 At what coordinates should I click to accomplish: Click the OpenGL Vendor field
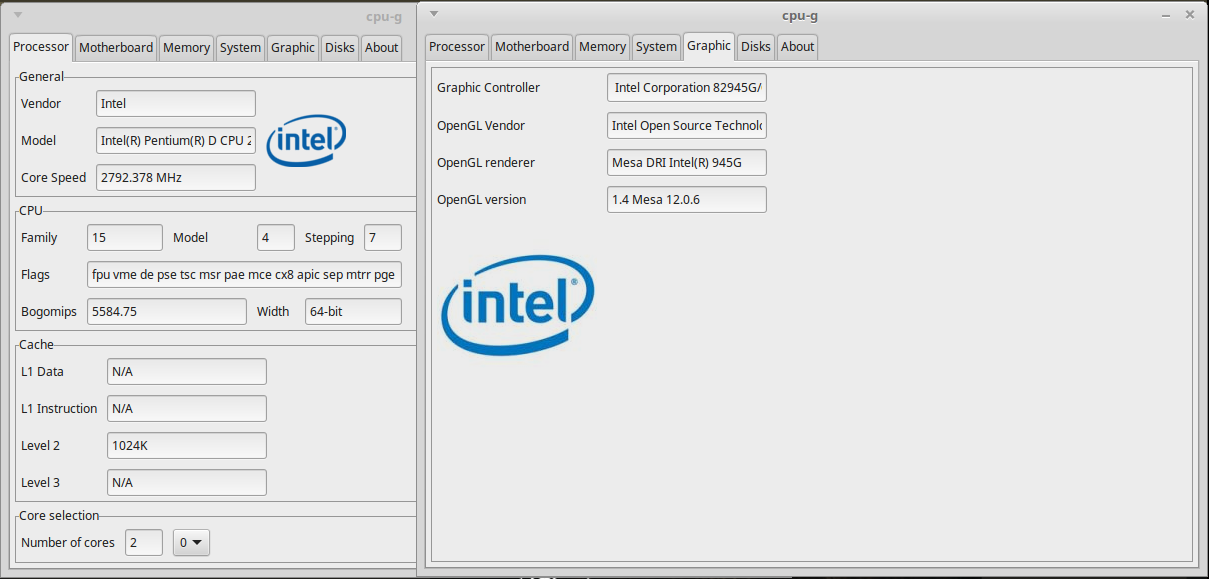687,126
